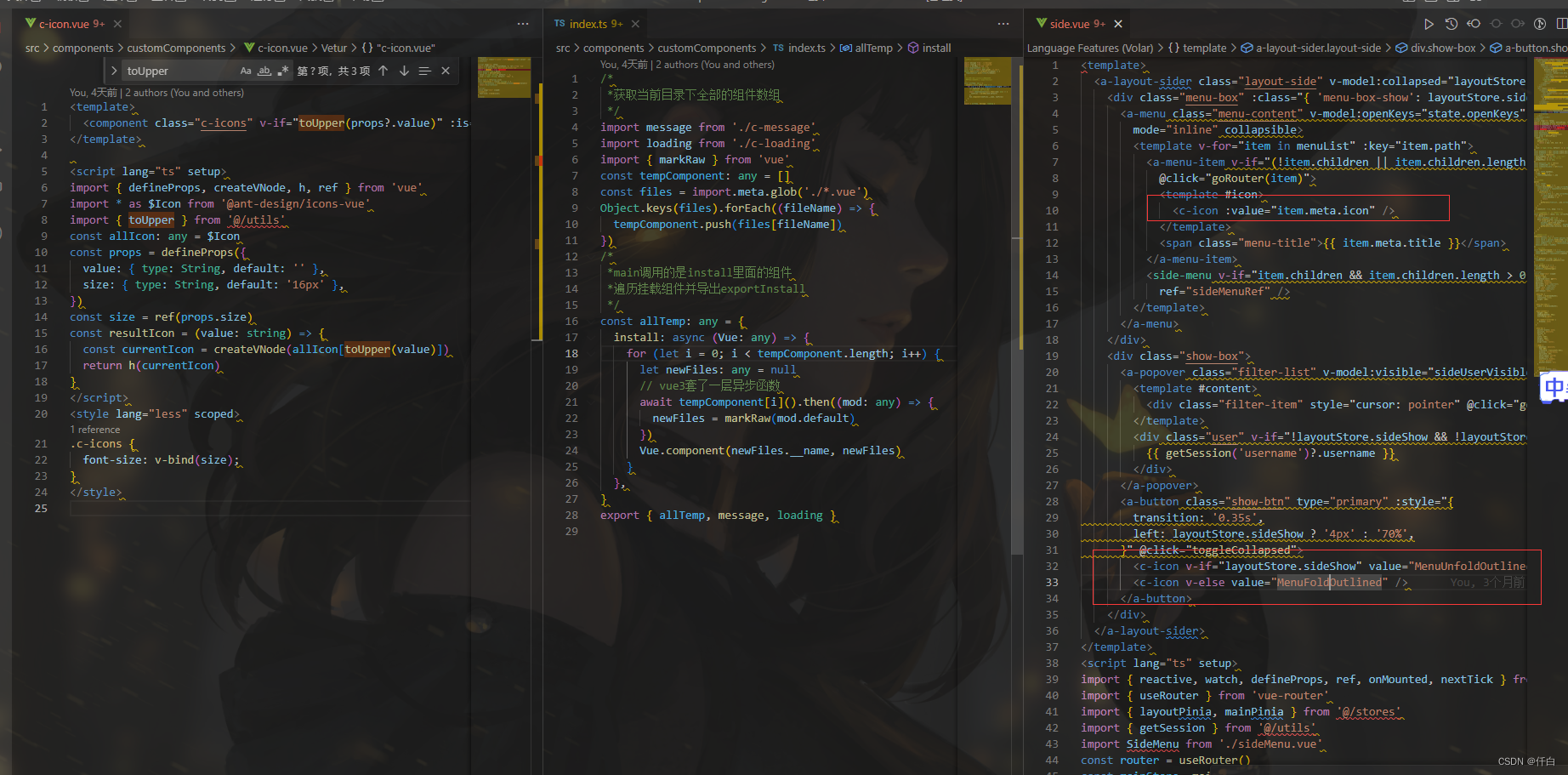Go to next match in find widget

(404, 71)
